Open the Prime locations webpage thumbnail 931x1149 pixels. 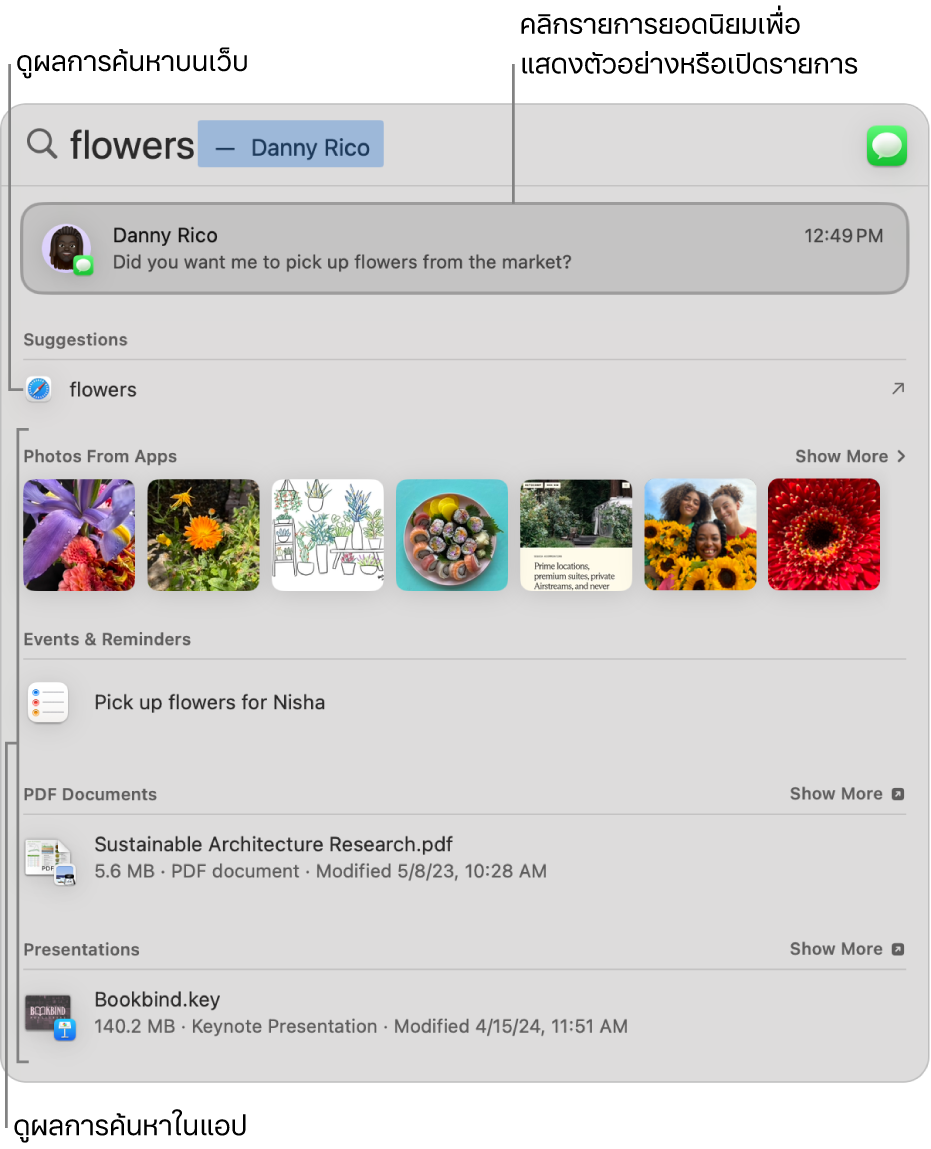click(576, 535)
